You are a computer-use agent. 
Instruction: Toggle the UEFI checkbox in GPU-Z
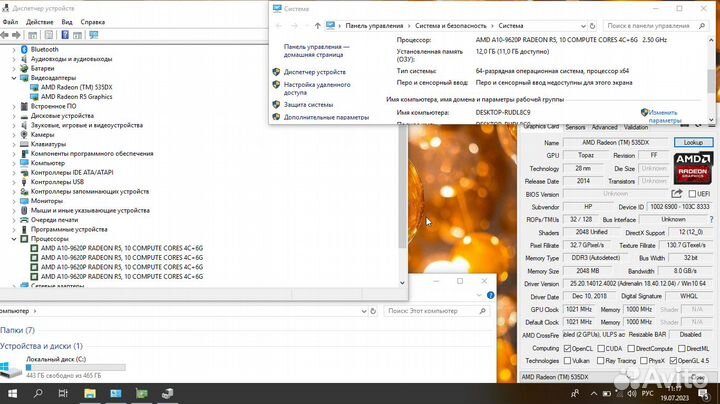tap(692, 194)
